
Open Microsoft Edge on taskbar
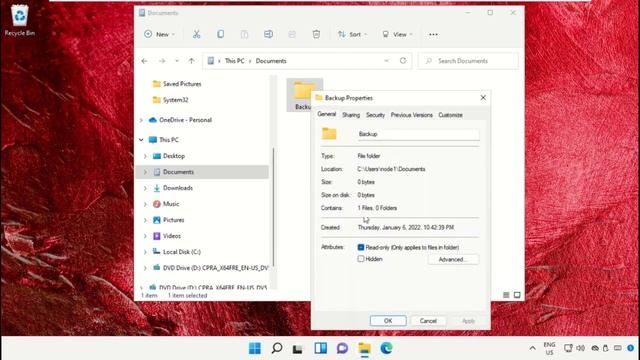coord(386,348)
